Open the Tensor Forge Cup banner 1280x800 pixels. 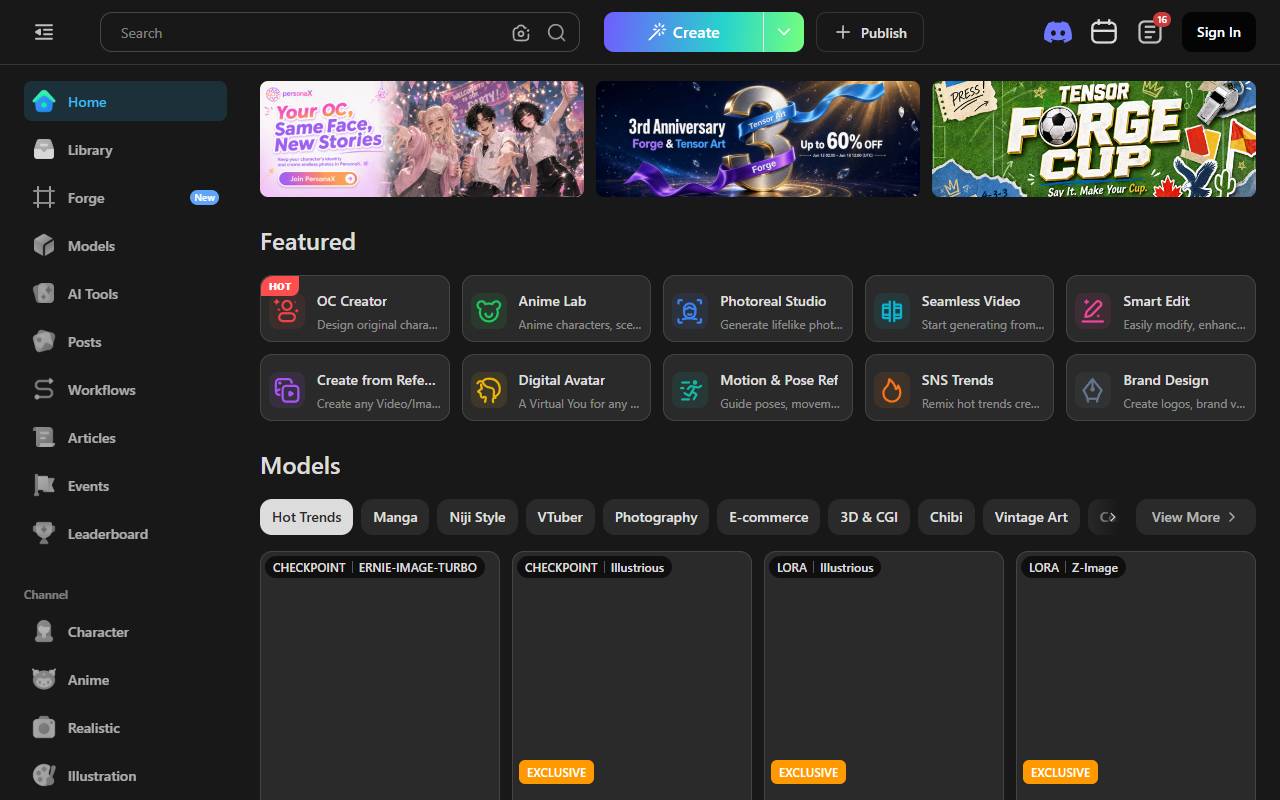[1094, 139]
